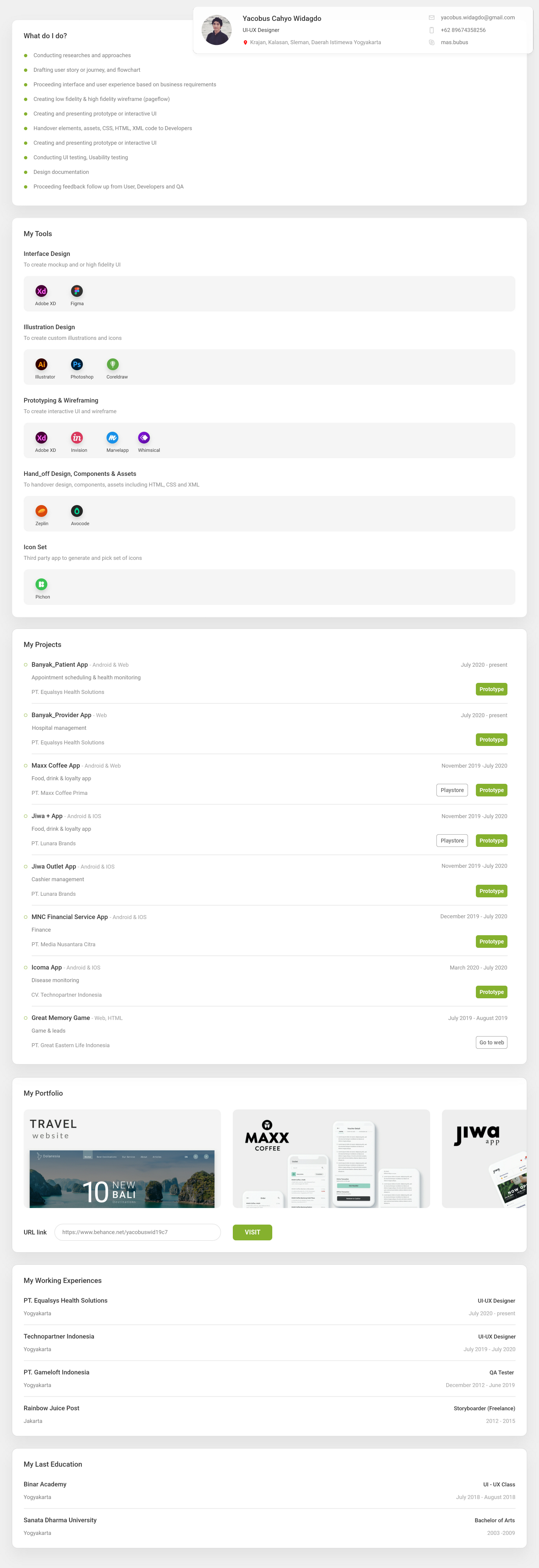Open the Maxx Coffee portfolio thumbnail
This screenshot has width=539, height=1568.
[x=331, y=1158]
